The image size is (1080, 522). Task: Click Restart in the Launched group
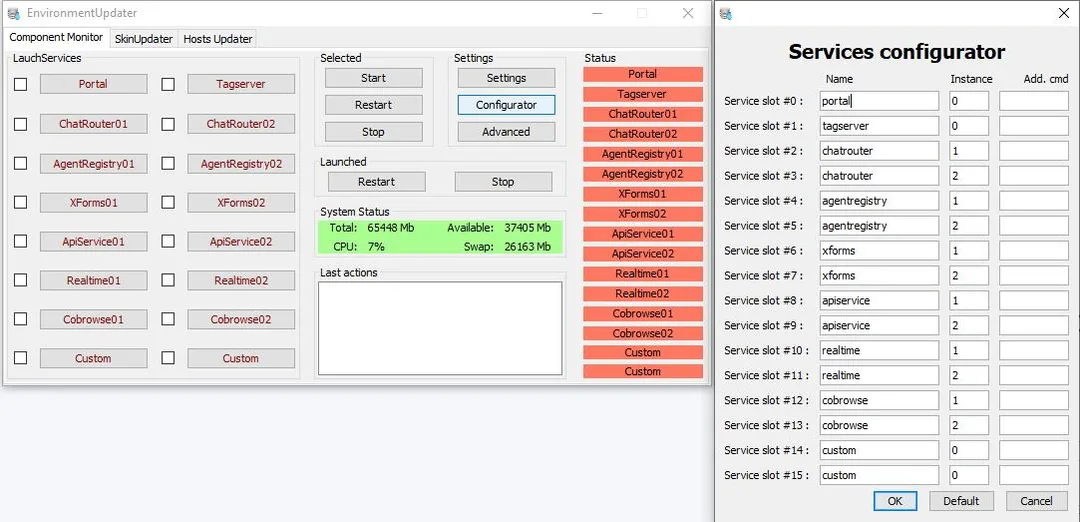(377, 182)
